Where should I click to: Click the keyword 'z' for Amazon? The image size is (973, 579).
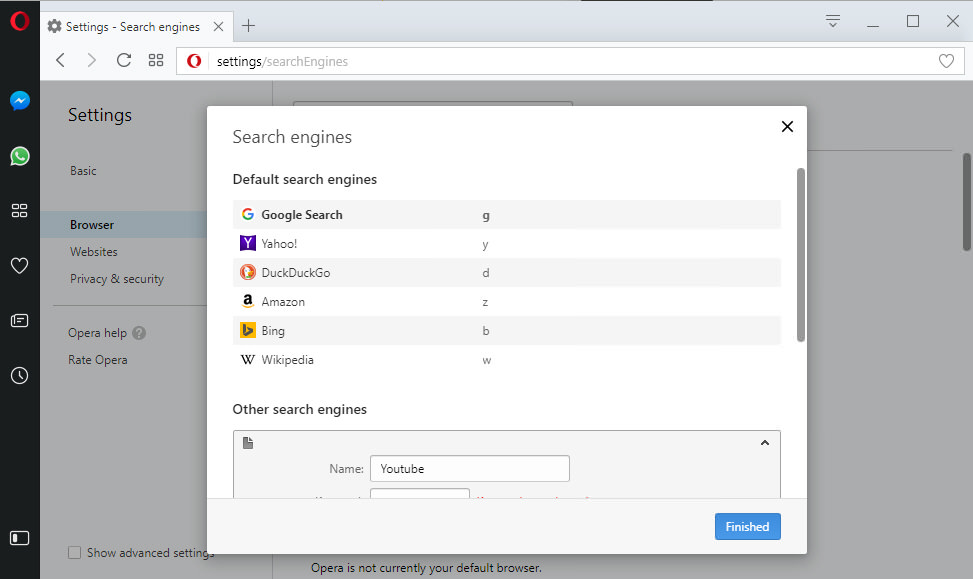pyautogui.click(x=485, y=302)
